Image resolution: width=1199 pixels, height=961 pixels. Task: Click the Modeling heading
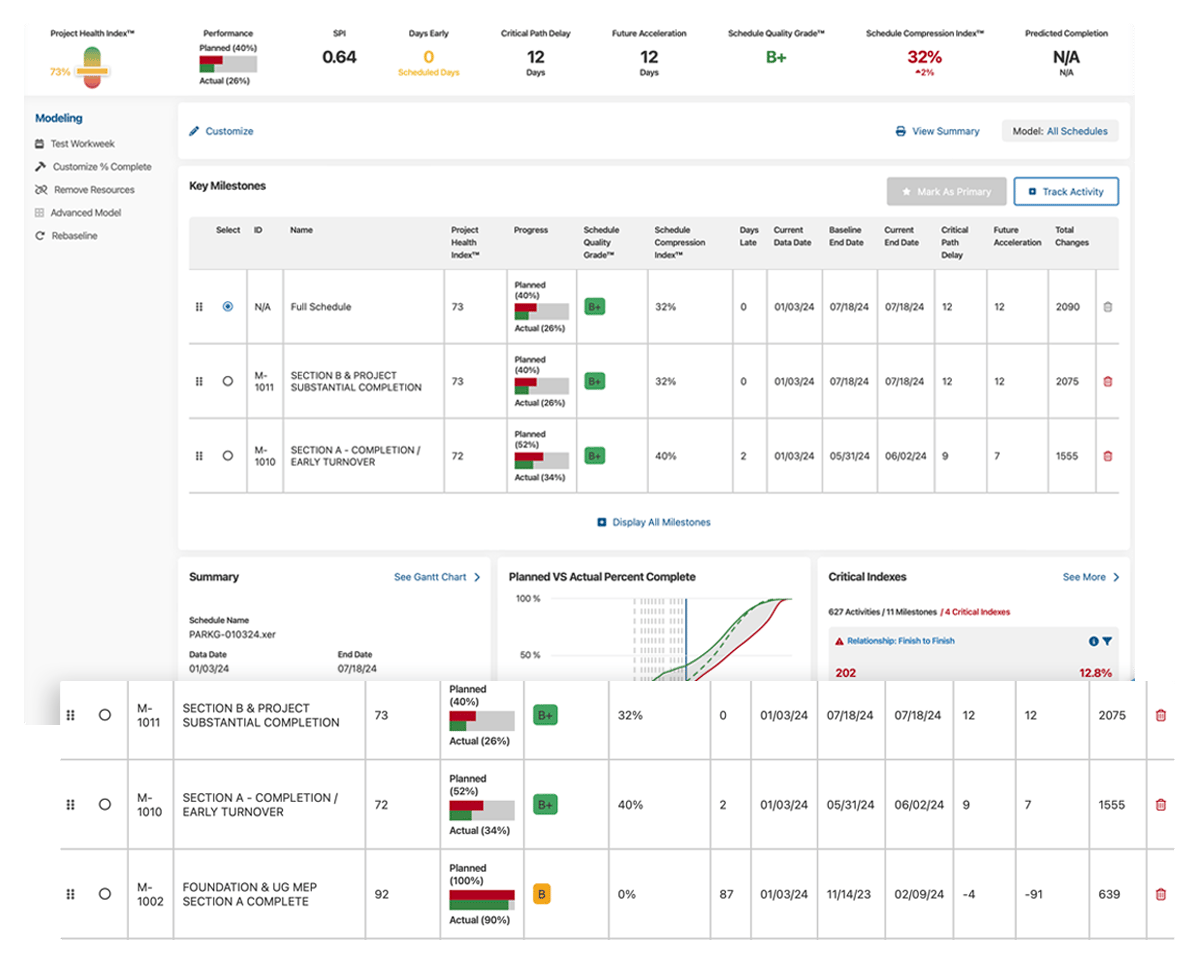coord(59,118)
